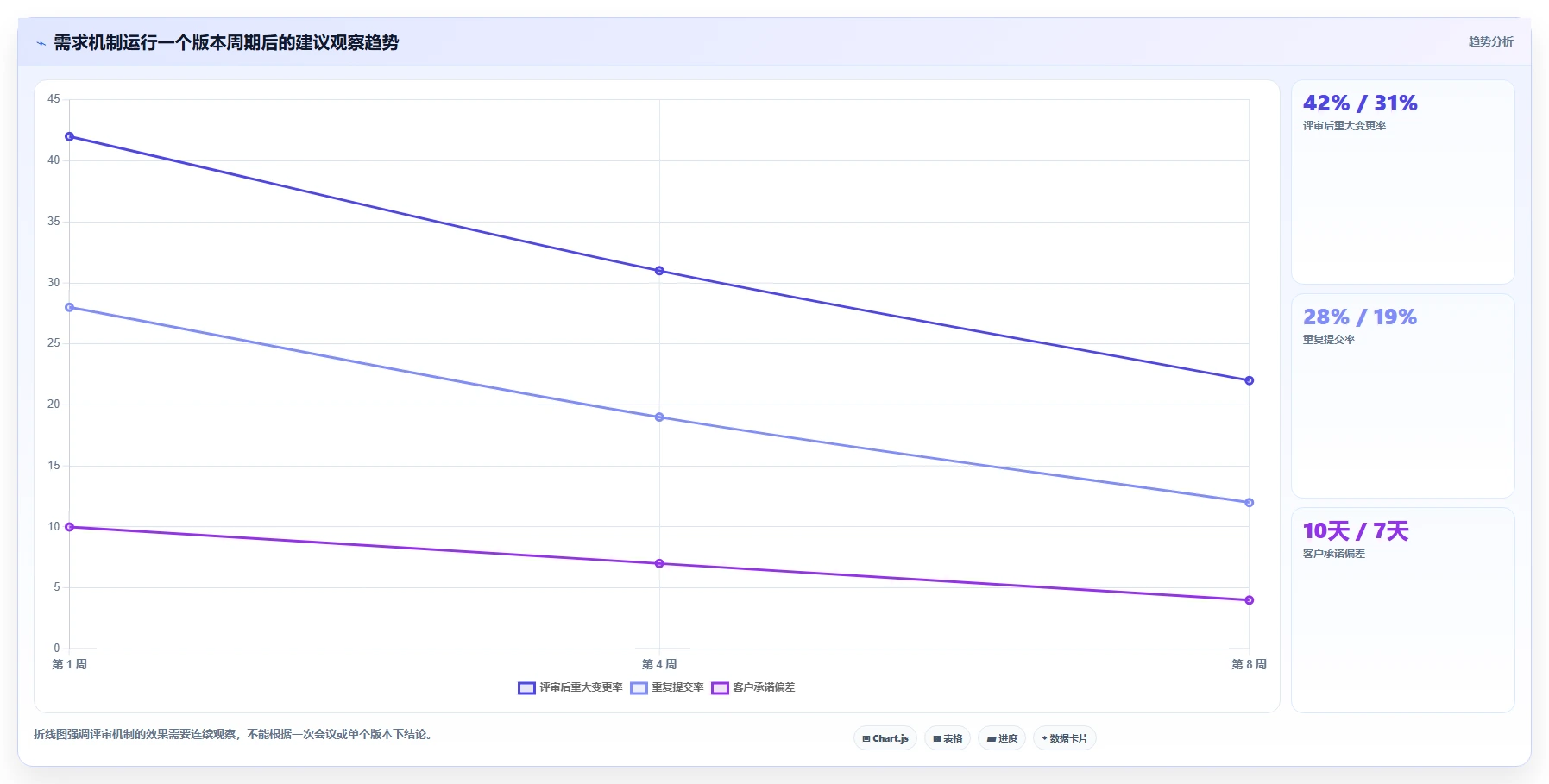Viewport: 1549px width, 784px height.
Task: Select the Chart.js tag chip
Action: click(885, 738)
